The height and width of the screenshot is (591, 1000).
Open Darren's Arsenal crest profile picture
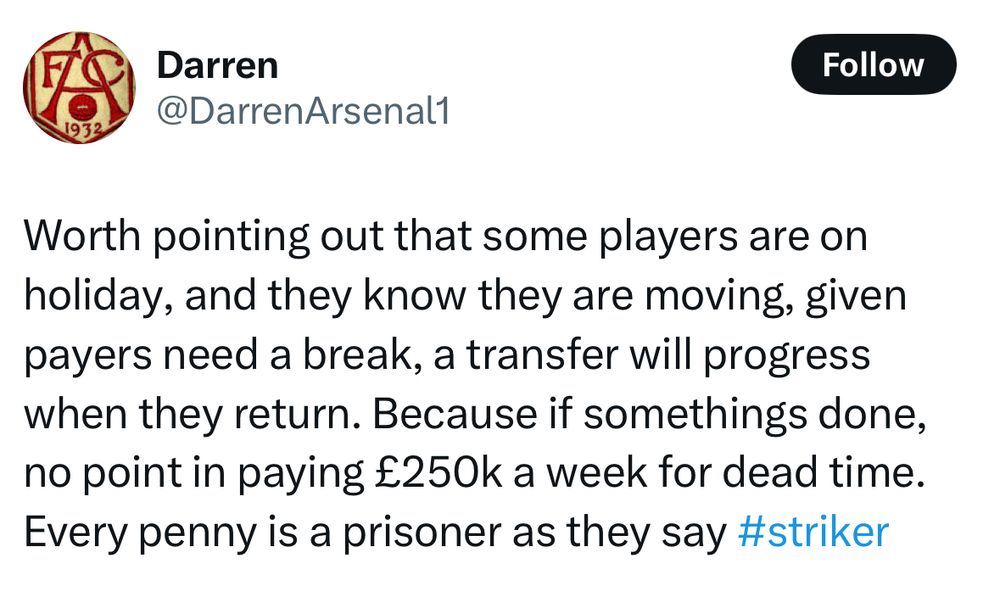[79, 88]
